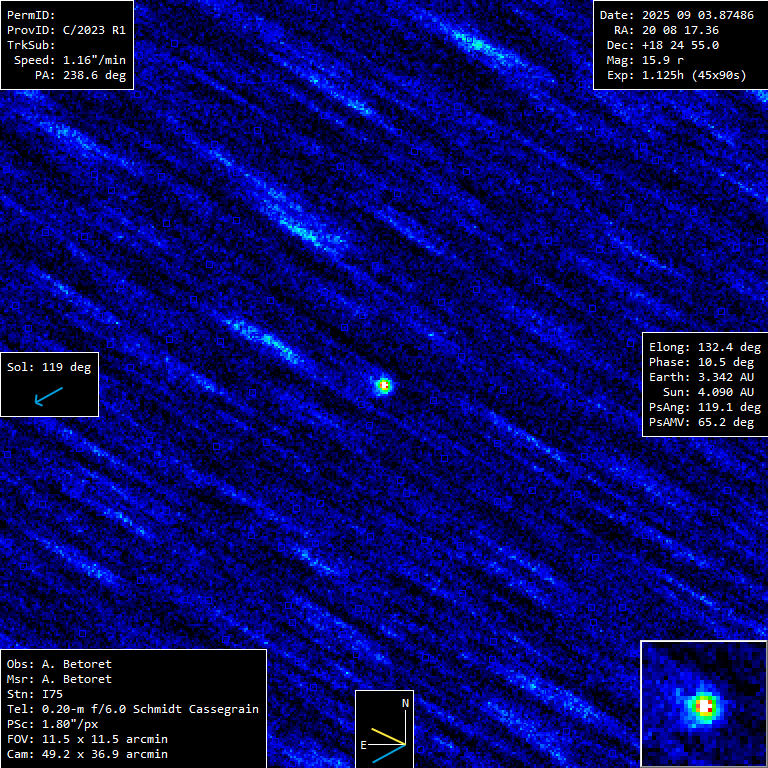Click the comet nucleus at image center

point(382,385)
